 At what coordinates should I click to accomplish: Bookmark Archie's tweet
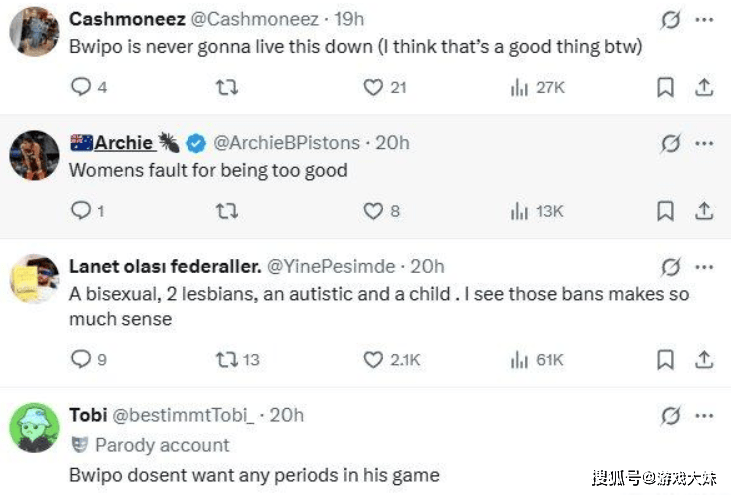coord(665,211)
